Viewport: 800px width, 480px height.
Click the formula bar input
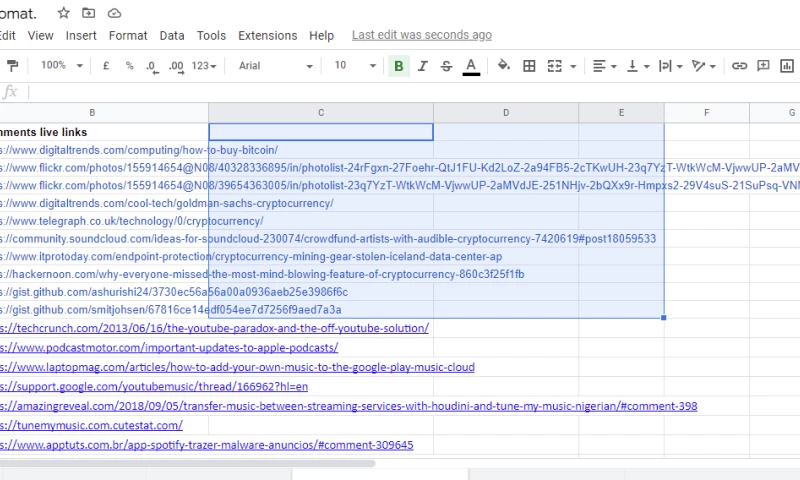point(413,92)
